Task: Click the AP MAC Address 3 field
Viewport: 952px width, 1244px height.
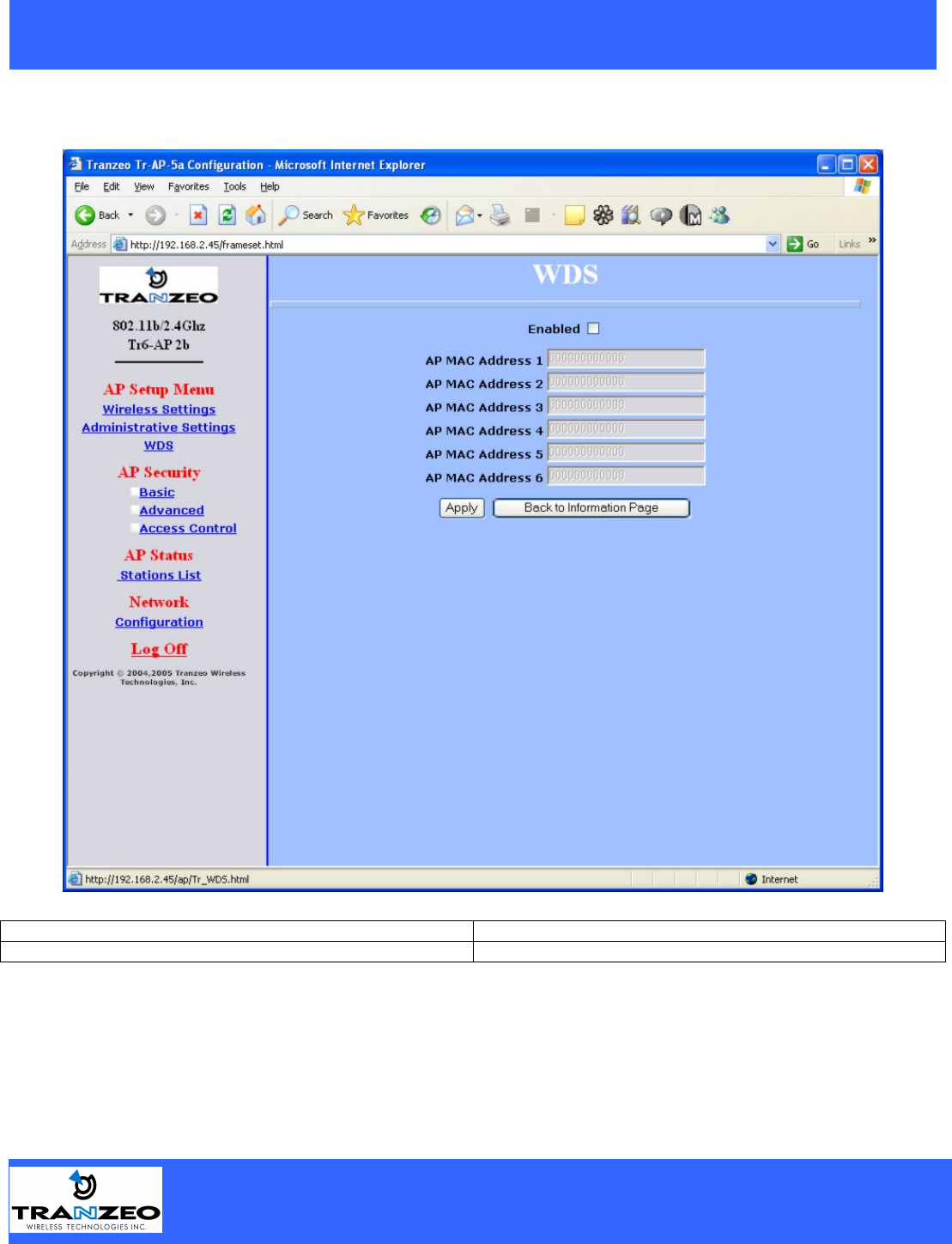Action: coord(626,405)
